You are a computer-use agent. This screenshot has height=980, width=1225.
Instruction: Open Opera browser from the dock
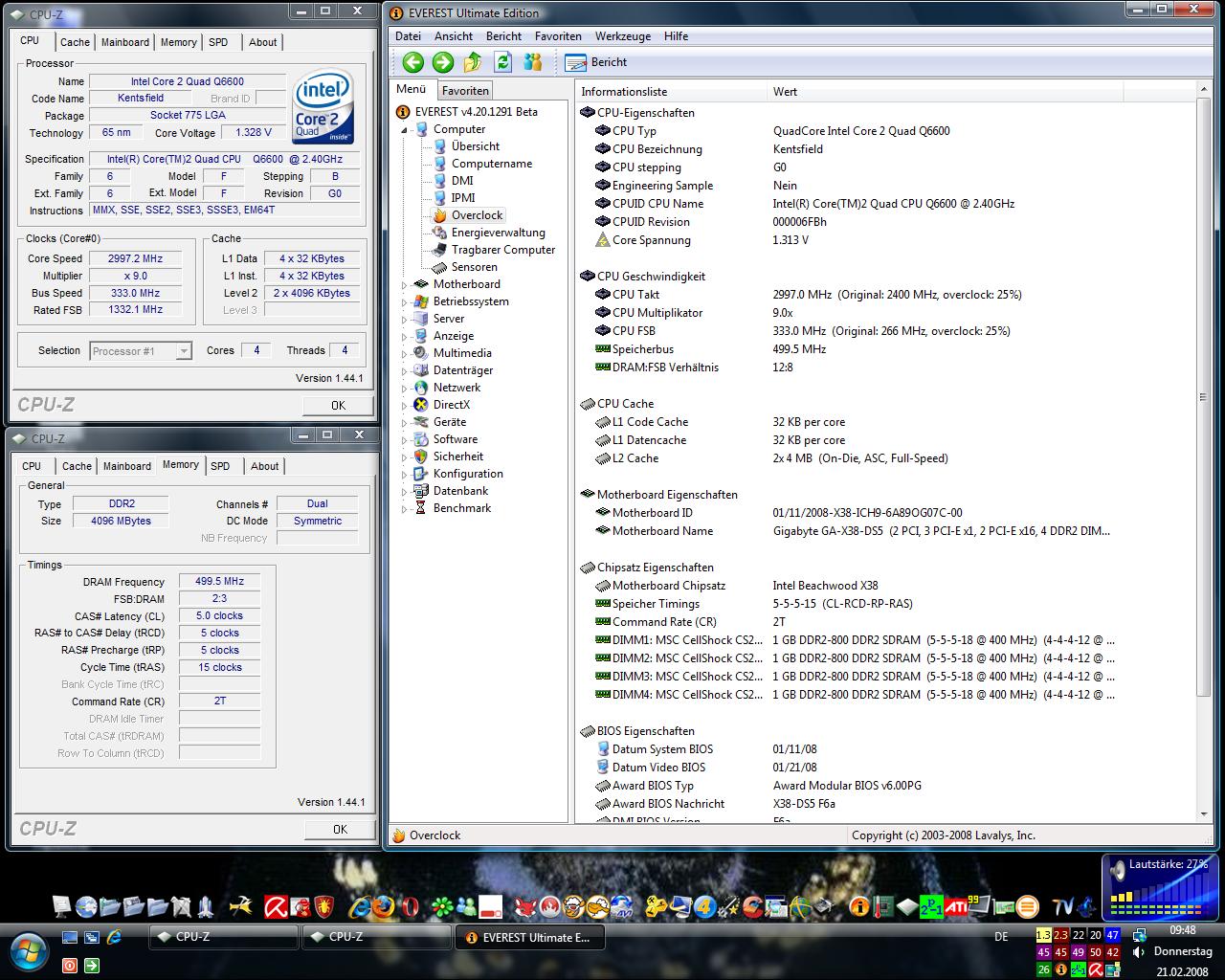pos(410,905)
